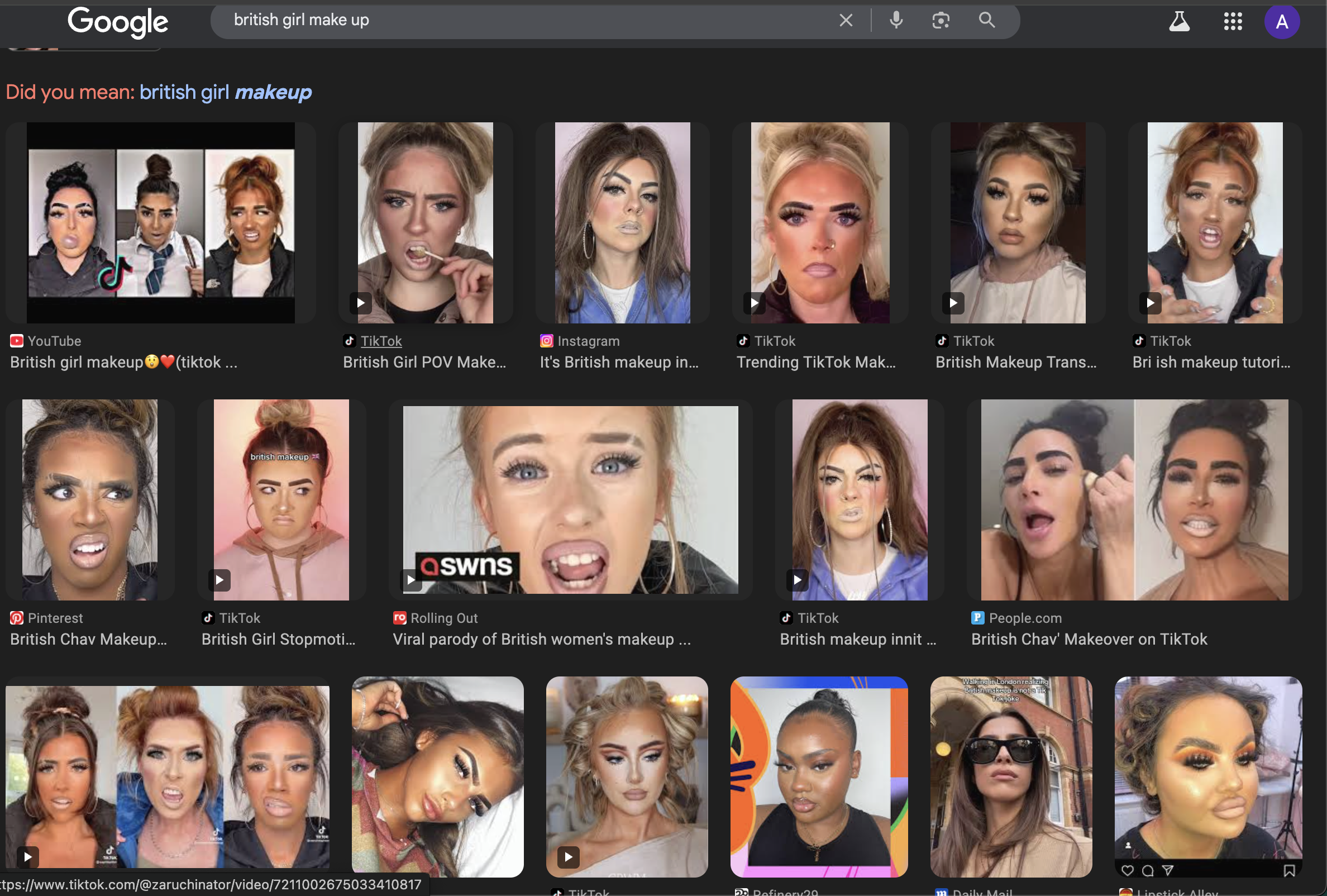Screen dimensions: 1327x896
Task: Play the Trending TikTok Mak... video
Action: tap(819, 223)
